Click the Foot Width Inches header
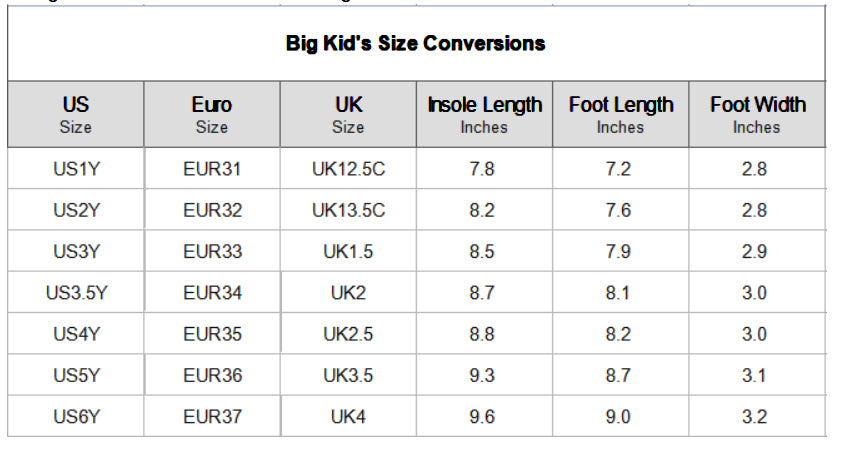 pos(757,115)
